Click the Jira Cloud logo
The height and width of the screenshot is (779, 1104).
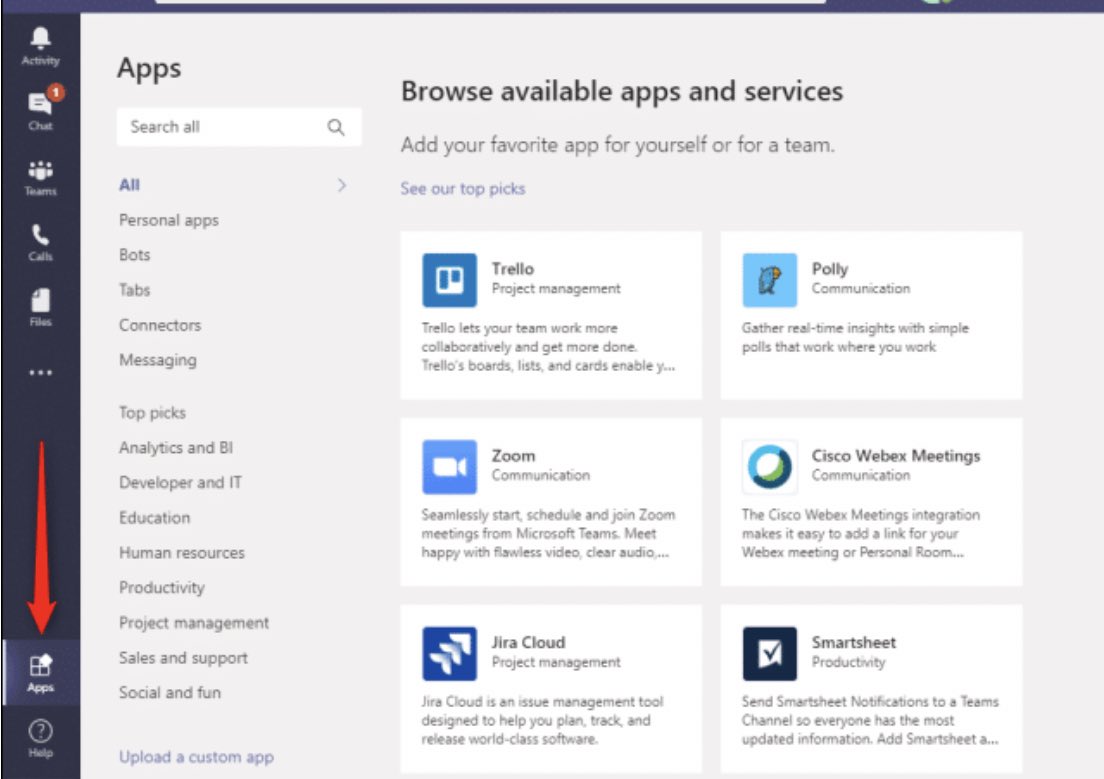point(449,654)
